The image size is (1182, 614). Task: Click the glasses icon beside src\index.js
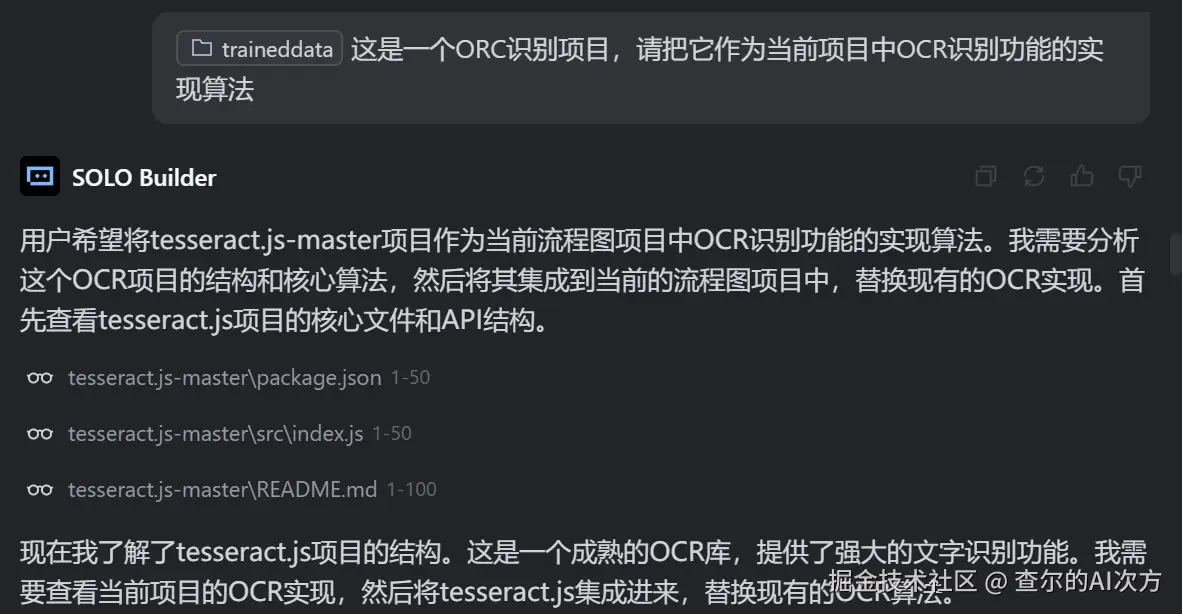[40, 433]
